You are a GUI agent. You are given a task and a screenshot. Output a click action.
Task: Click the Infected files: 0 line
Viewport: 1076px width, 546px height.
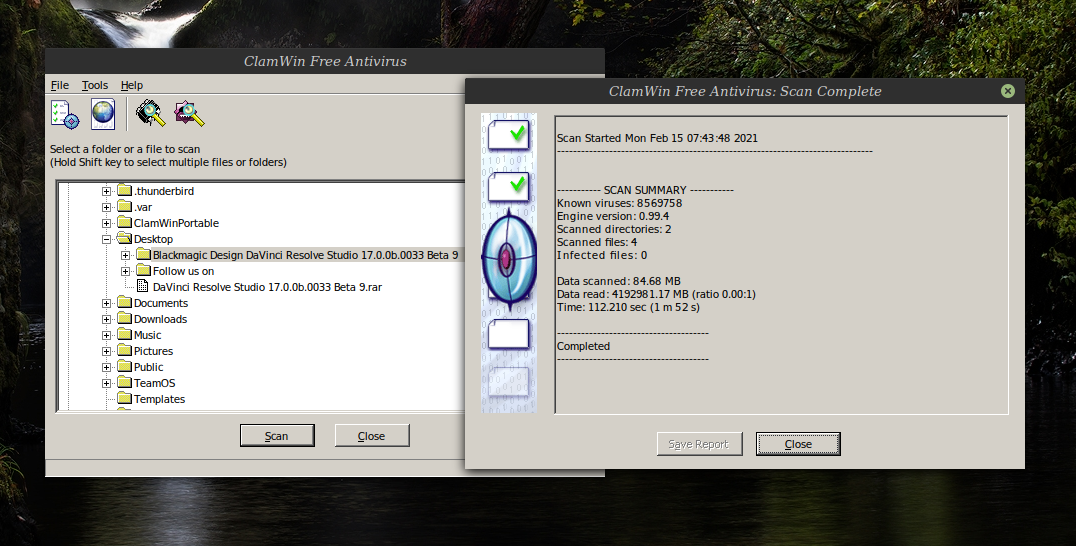click(602, 255)
